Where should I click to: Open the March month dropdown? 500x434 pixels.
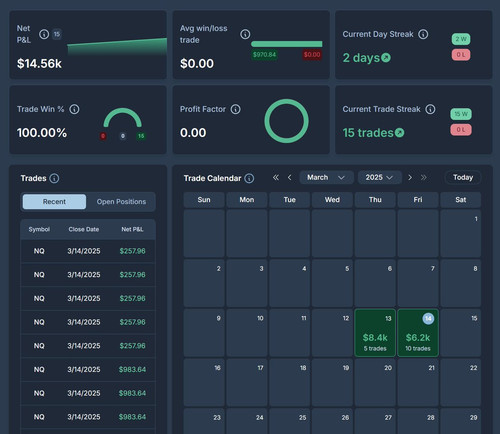[326, 177]
